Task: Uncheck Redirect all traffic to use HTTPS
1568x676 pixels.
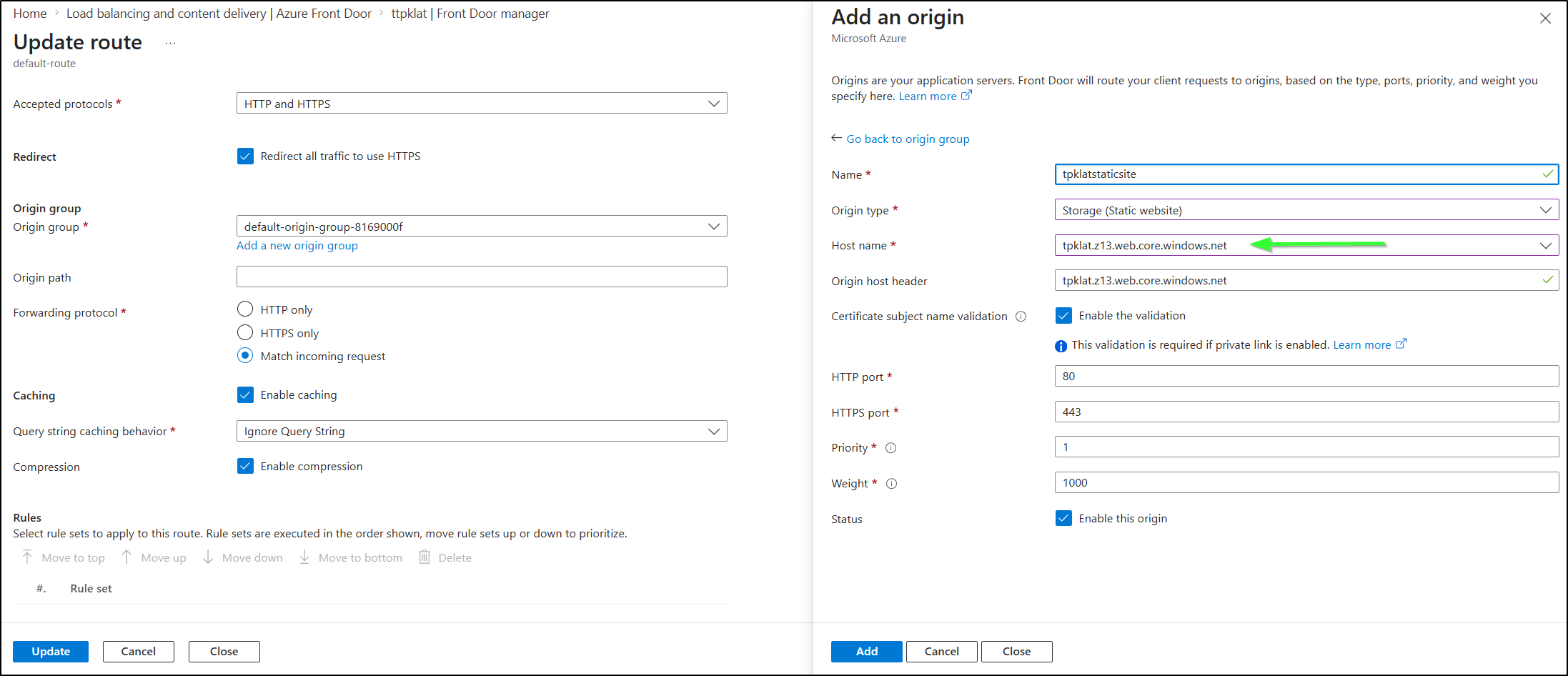Action: [245, 156]
